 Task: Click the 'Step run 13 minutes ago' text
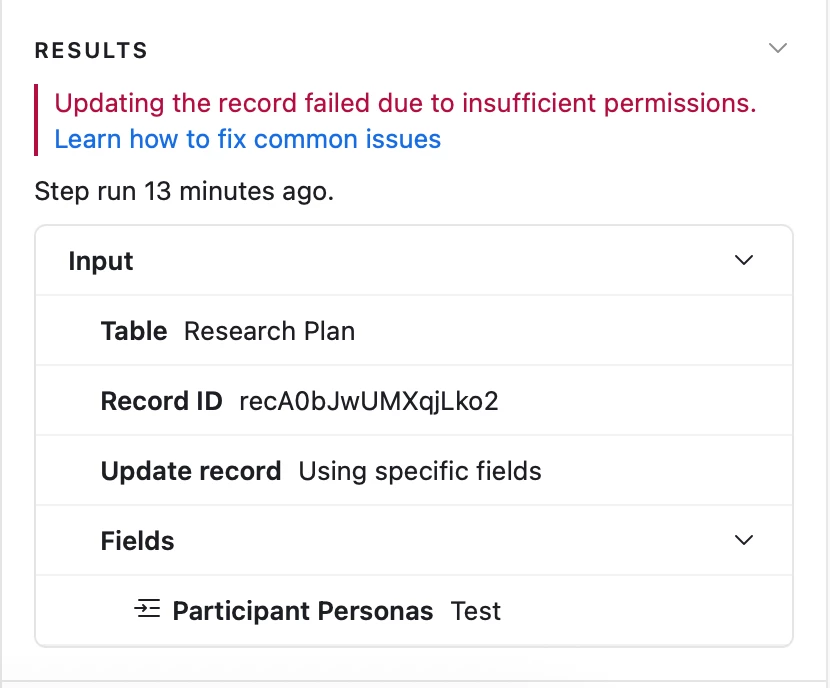184,191
